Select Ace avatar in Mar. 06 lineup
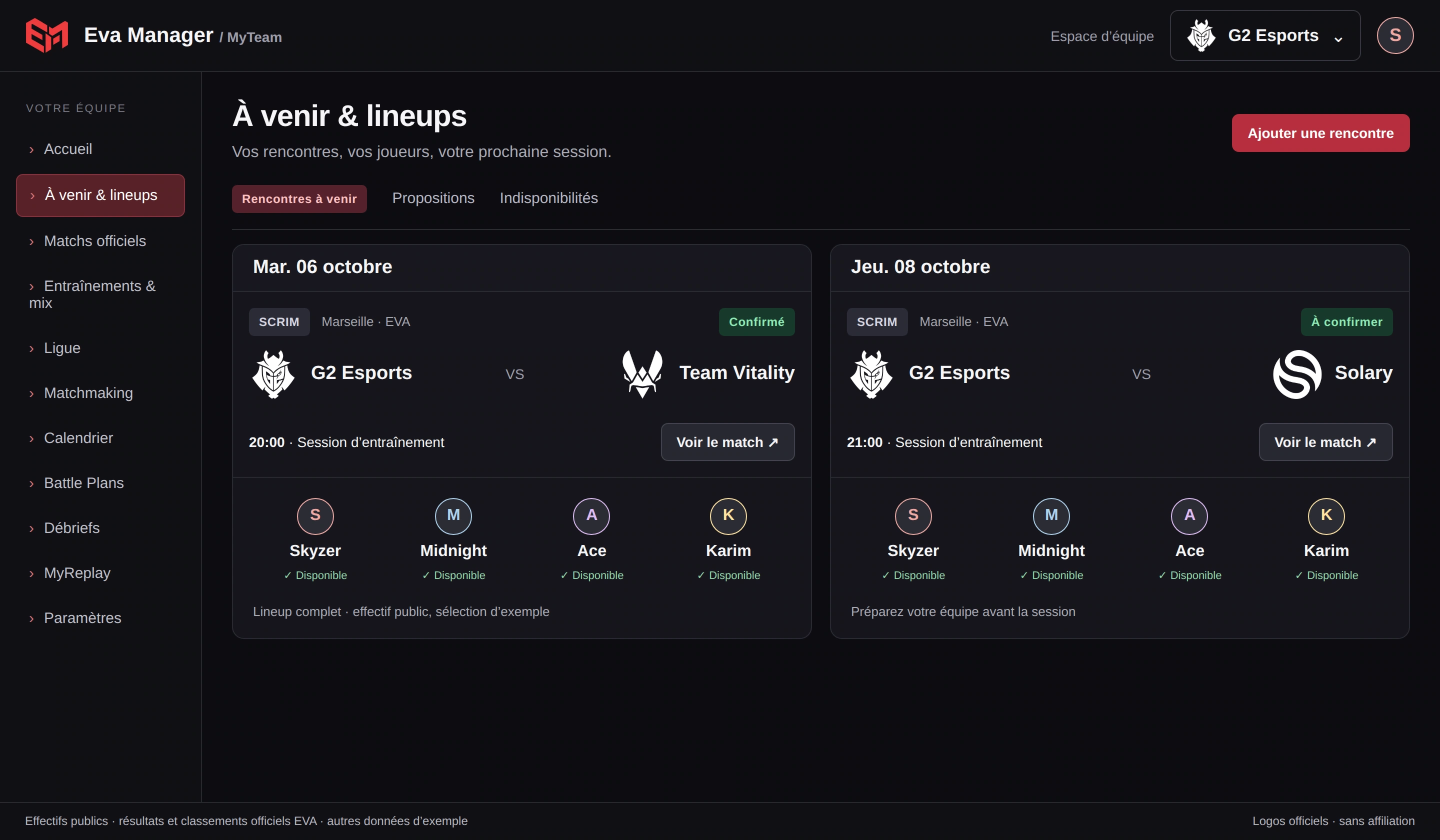This screenshot has width=1440, height=840. point(591,516)
